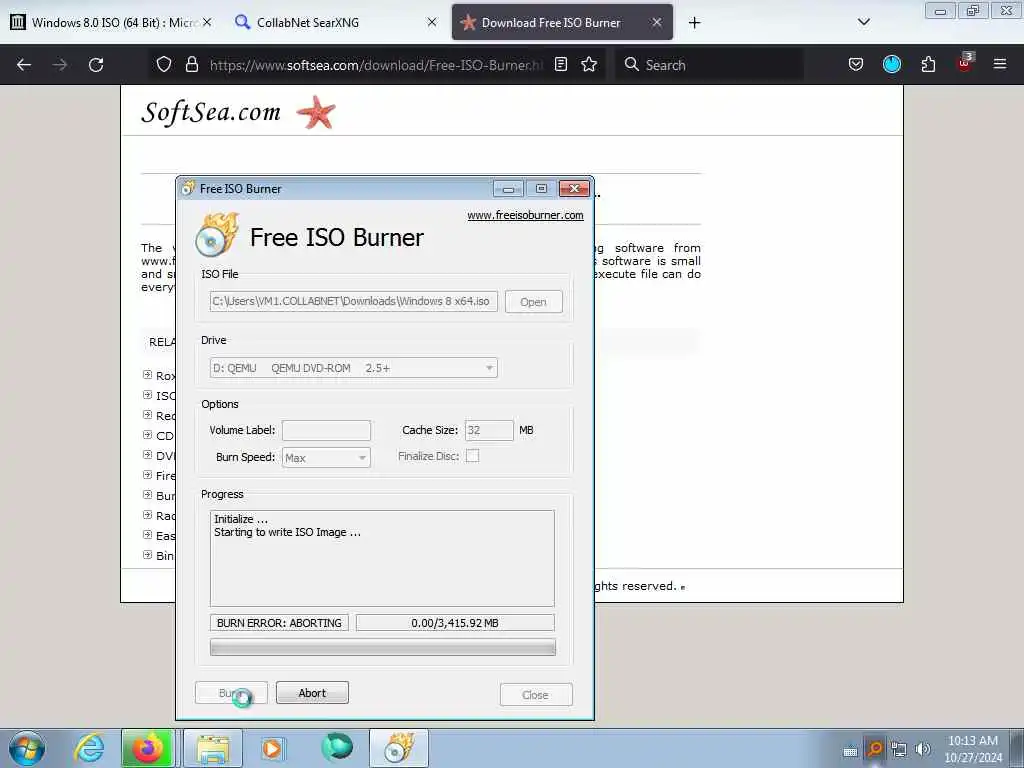The height and width of the screenshot is (768, 1024).
Task: Reload the page with the refresh icon
Action: 96,65
